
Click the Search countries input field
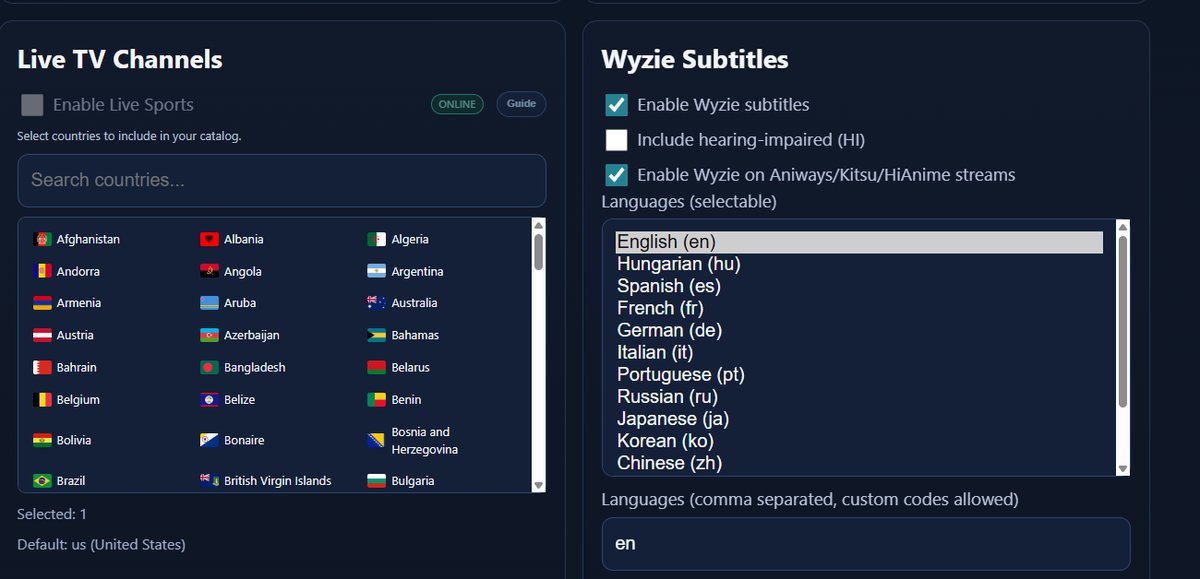coord(282,181)
